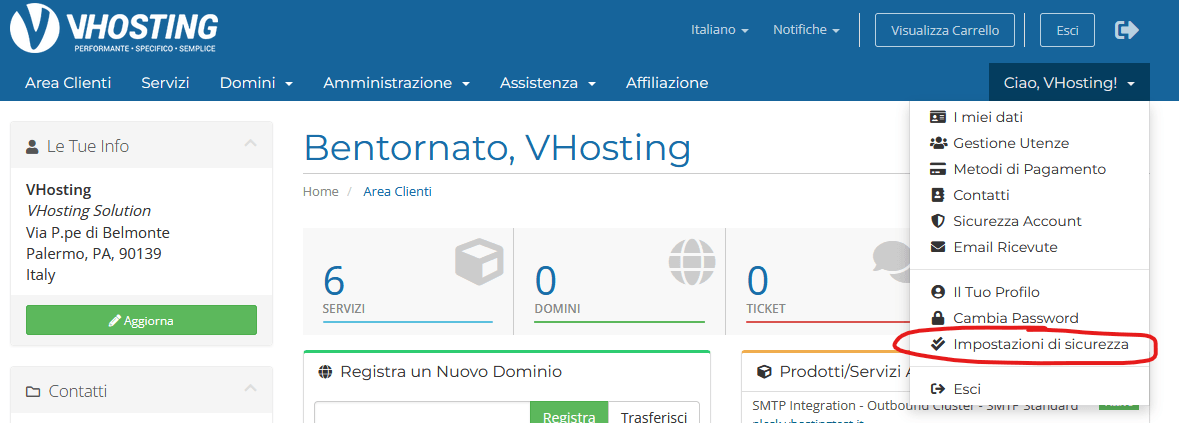Toggle the Ciao, VHosting! account dropdown

pos(1069,83)
